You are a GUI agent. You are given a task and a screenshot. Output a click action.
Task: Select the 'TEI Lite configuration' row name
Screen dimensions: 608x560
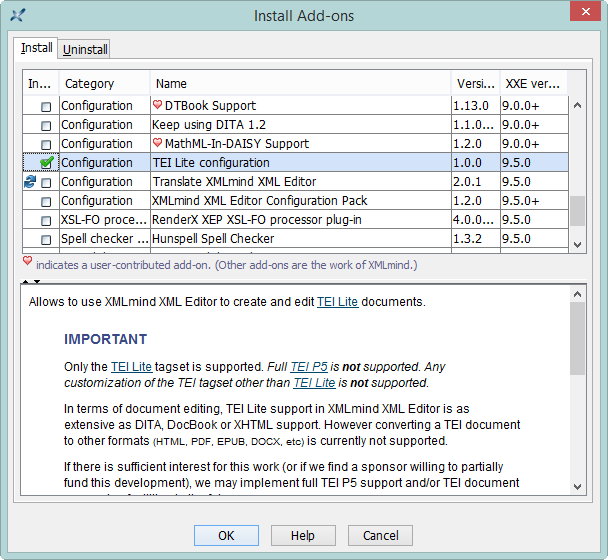211,162
